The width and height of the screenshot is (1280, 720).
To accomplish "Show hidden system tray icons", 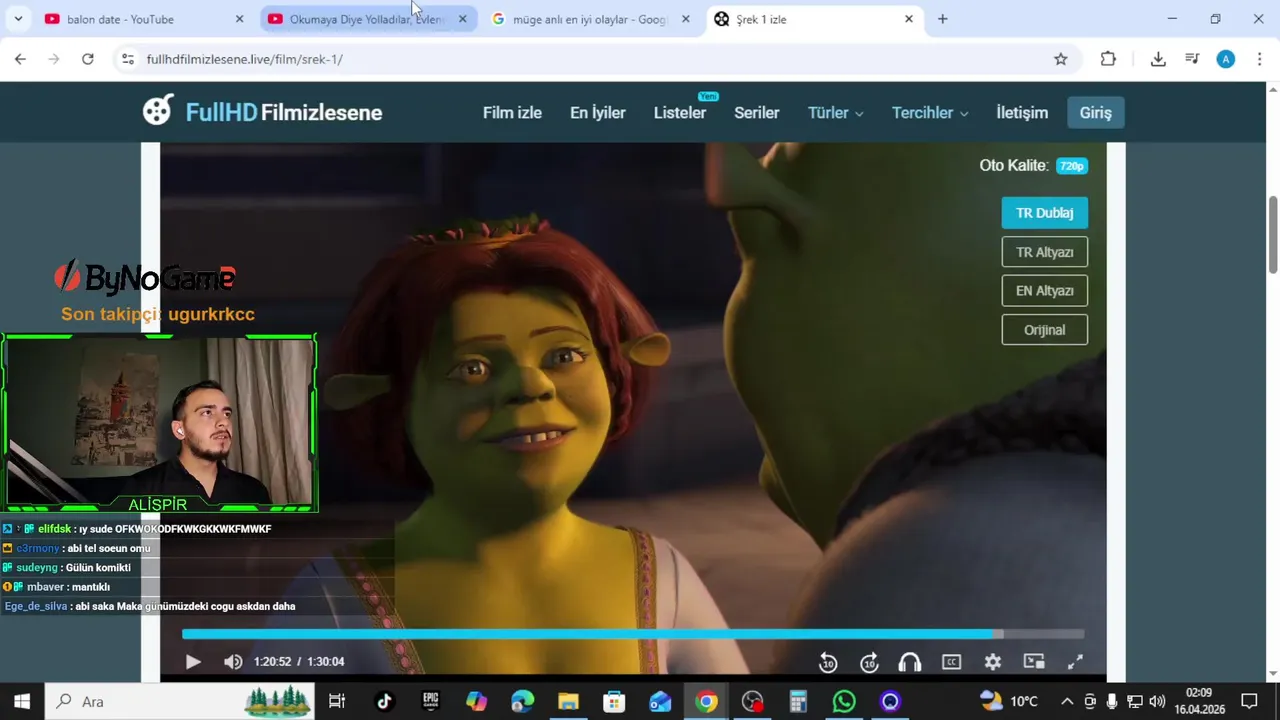I will tap(1067, 701).
